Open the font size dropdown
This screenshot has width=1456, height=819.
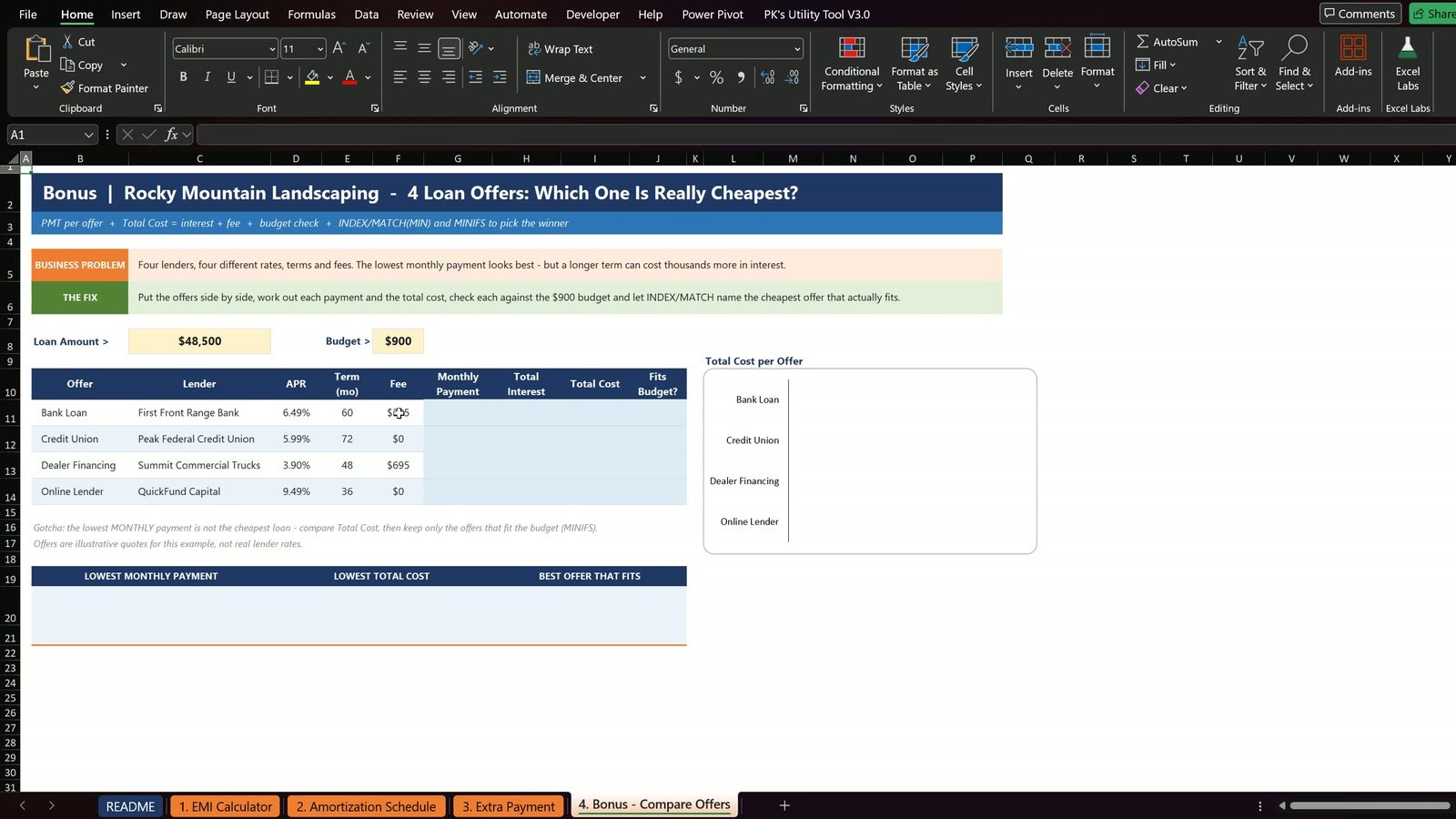pyautogui.click(x=320, y=49)
